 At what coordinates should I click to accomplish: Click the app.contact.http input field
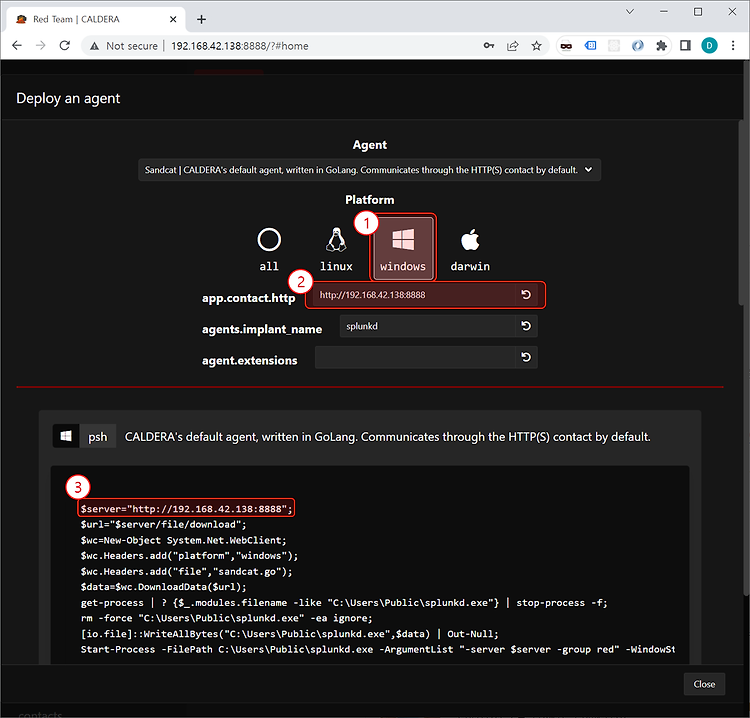tap(414, 295)
